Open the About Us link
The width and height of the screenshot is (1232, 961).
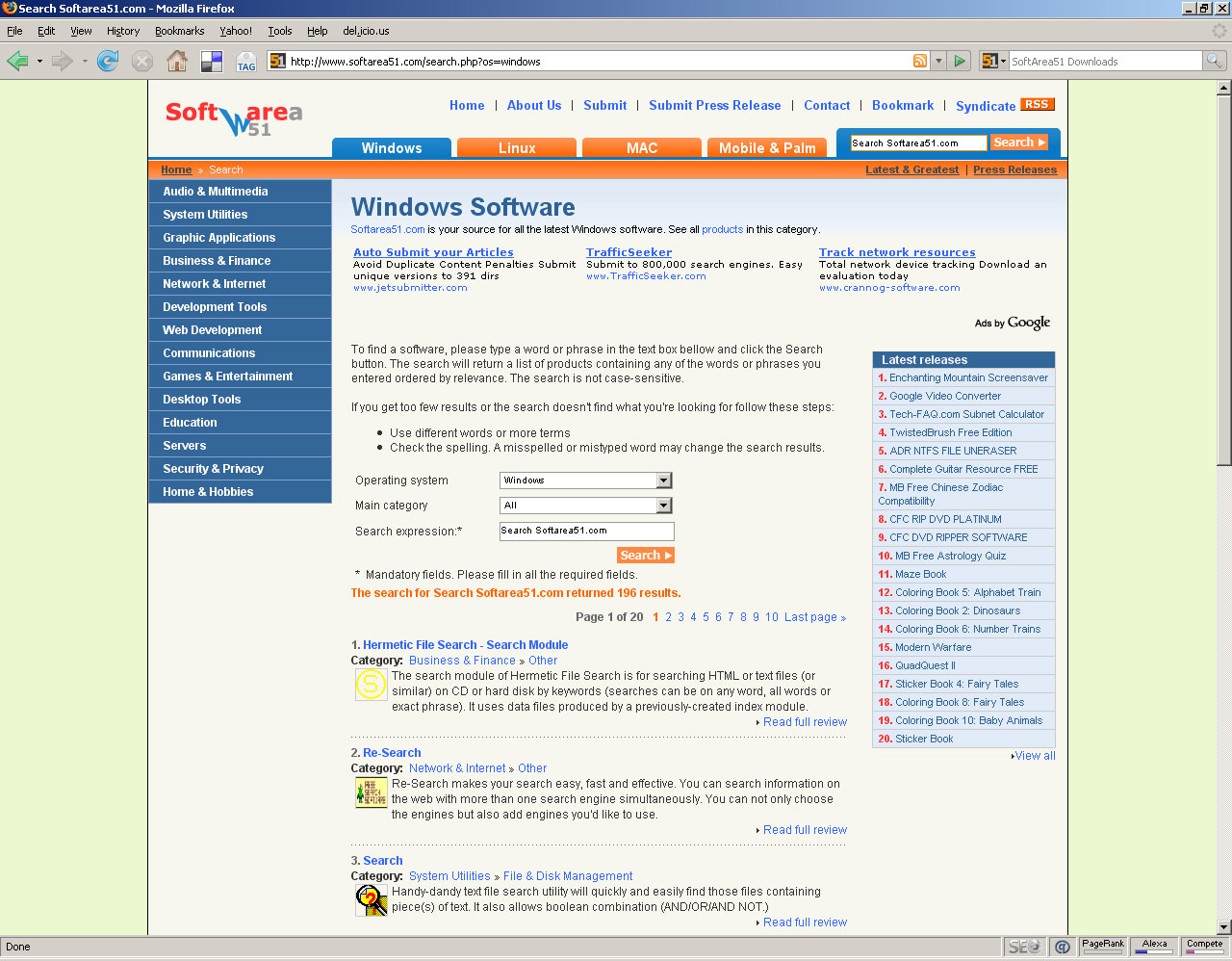[x=534, y=105]
